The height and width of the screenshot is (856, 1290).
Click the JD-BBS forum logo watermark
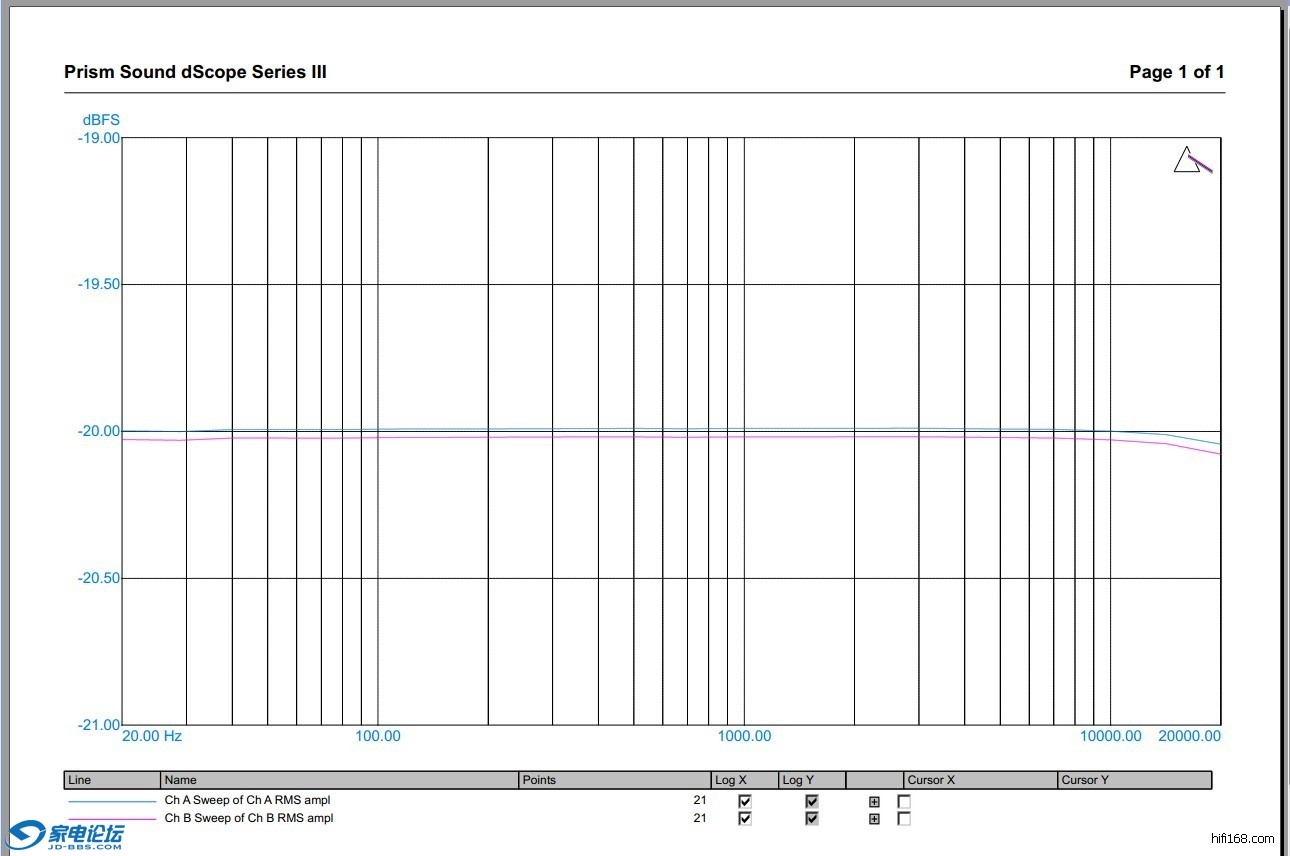click(68, 836)
